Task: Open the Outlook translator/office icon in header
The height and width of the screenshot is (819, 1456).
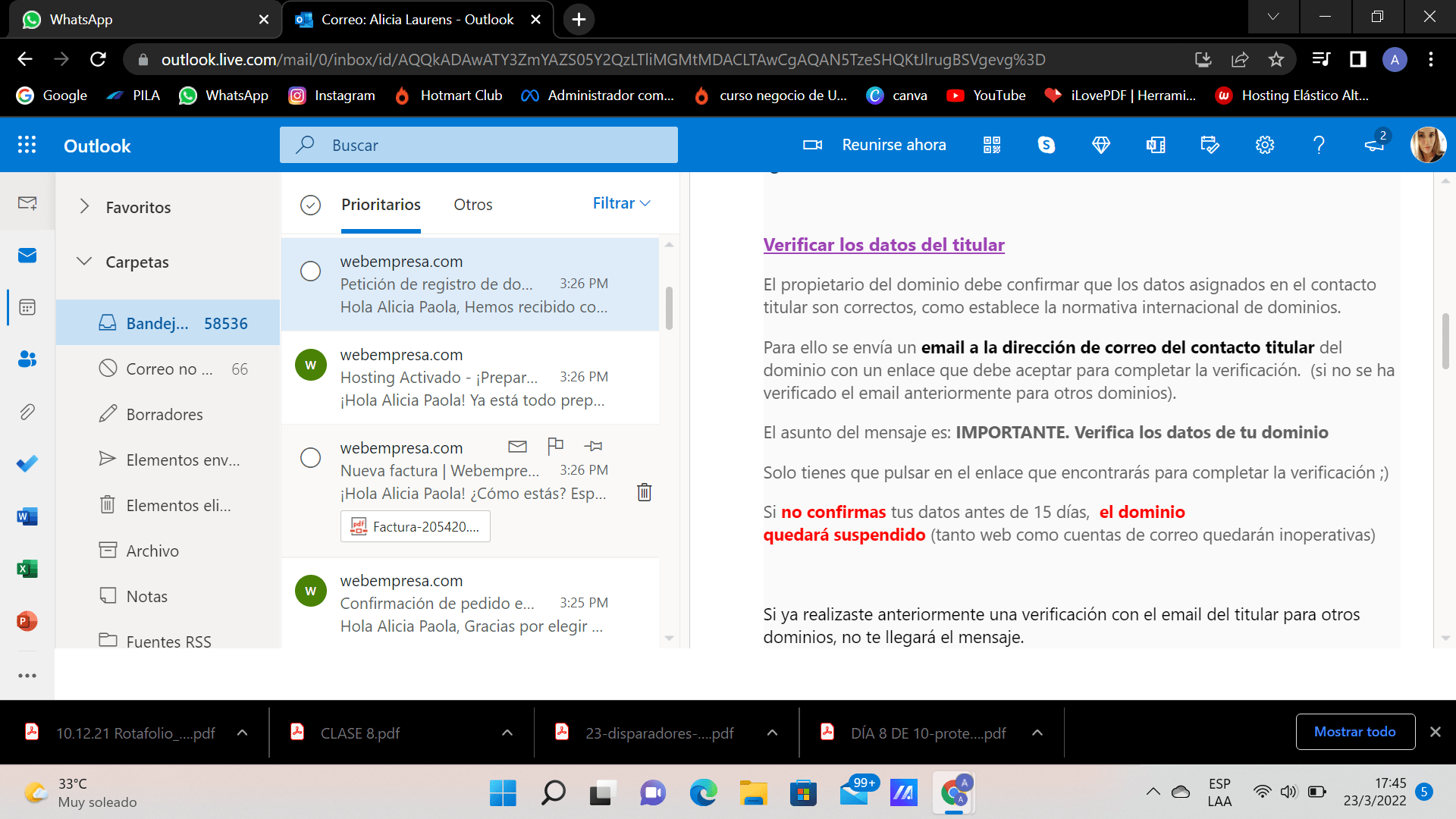Action: click(x=1156, y=145)
